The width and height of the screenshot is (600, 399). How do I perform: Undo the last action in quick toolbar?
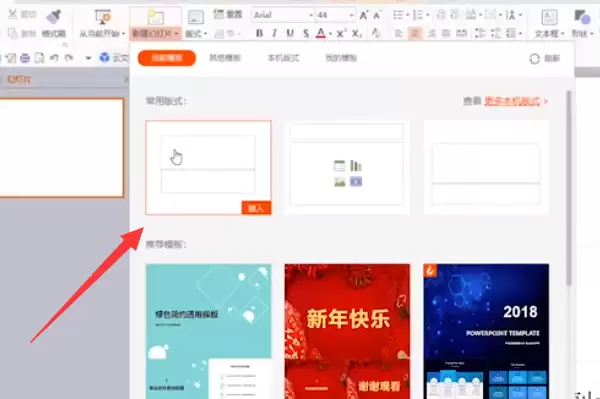pos(54,58)
